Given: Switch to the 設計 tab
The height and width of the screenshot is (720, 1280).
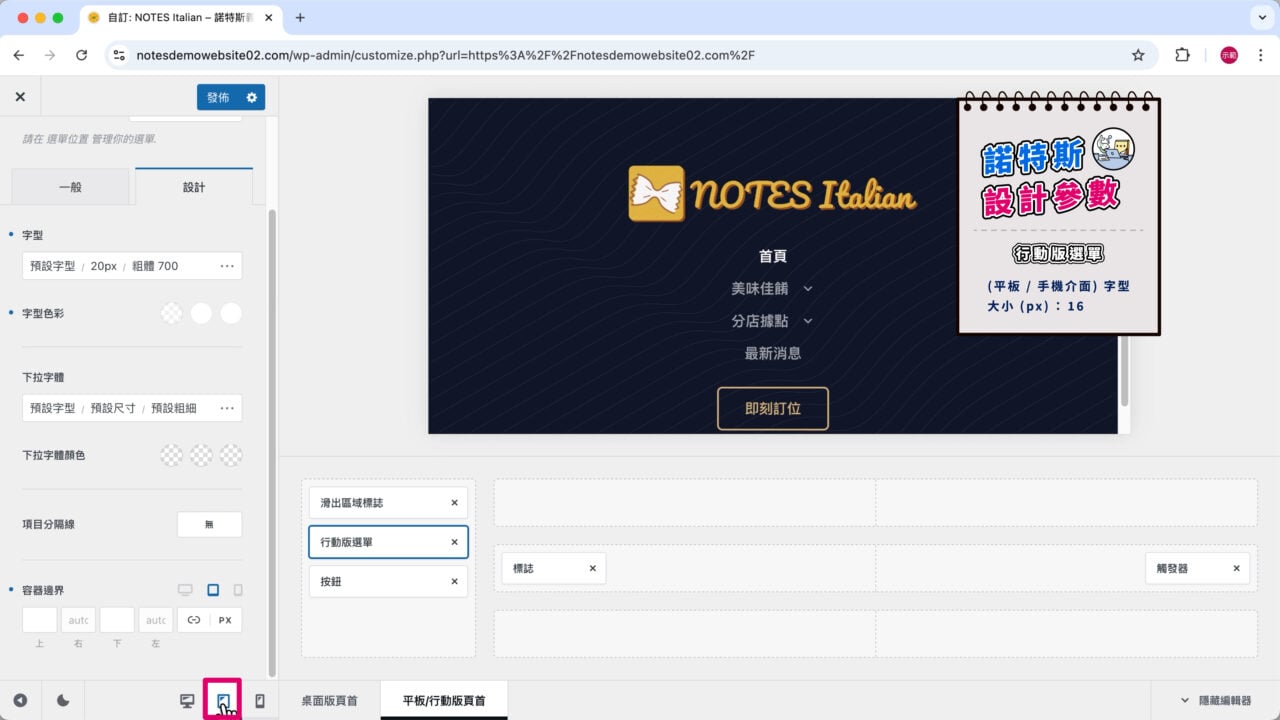Looking at the screenshot, I should point(194,186).
